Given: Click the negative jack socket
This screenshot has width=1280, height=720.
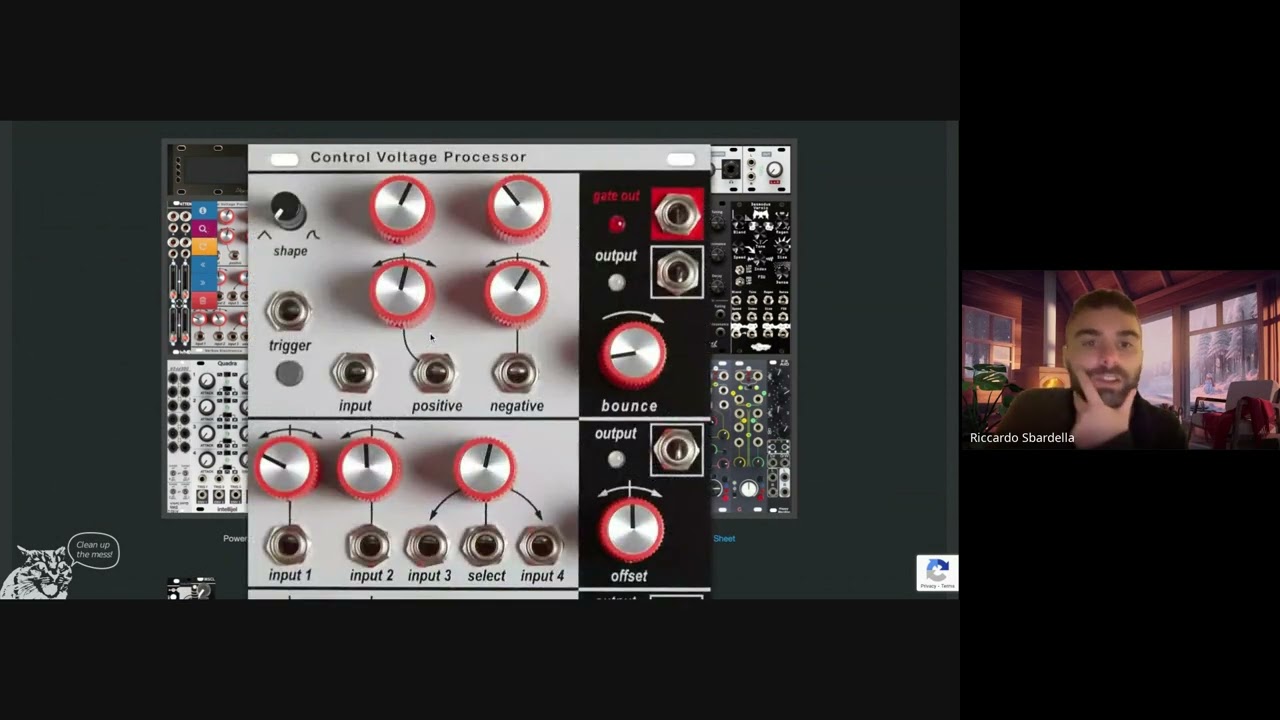Looking at the screenshot, I should 516,373.
